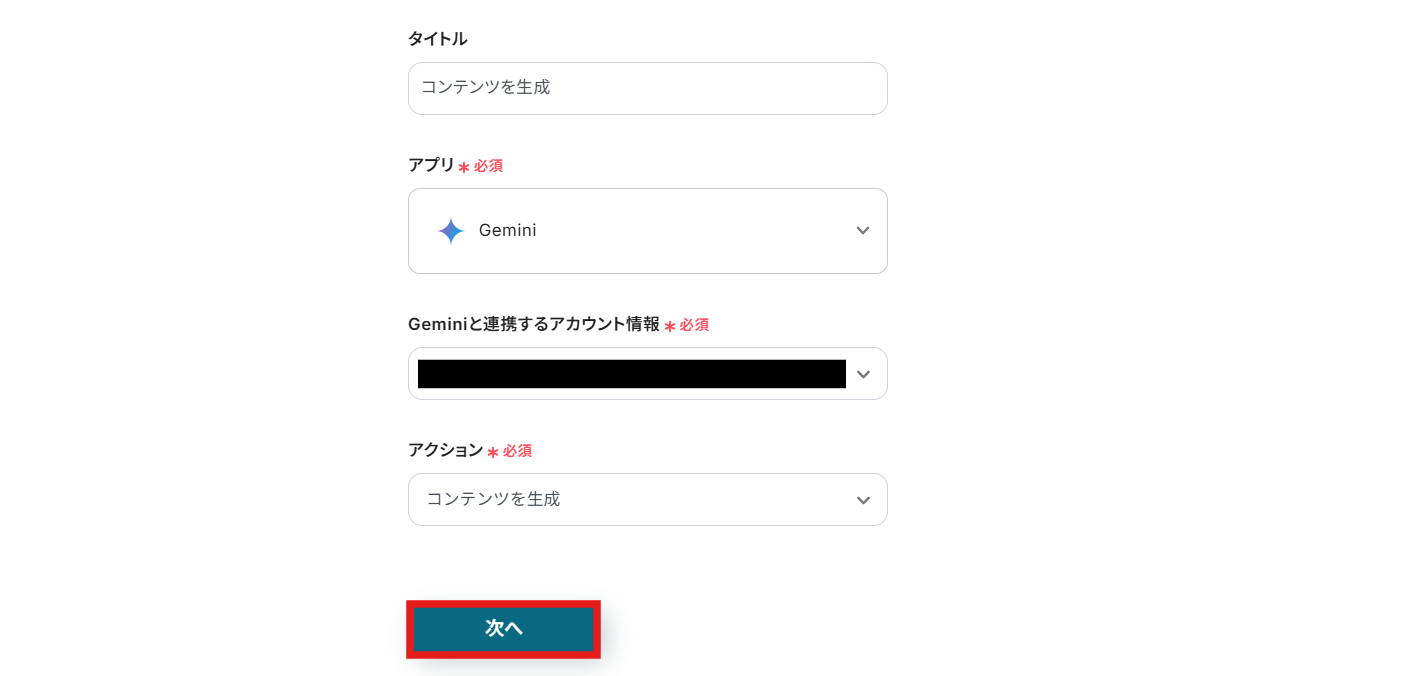Click the Gemini sparkle icon

(451, 231)
